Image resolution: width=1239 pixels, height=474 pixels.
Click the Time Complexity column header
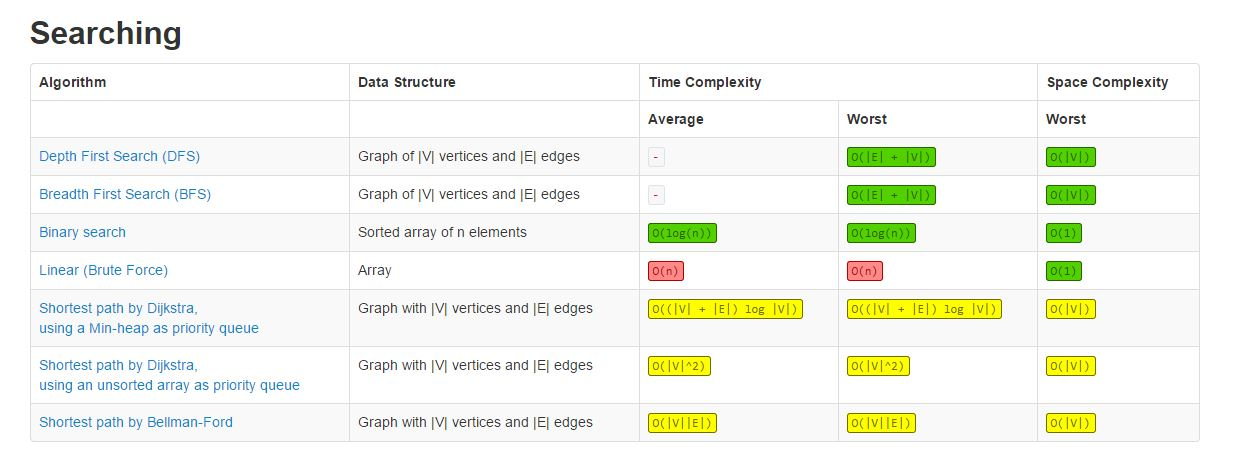pyautogui.click(x=704, y=82)
